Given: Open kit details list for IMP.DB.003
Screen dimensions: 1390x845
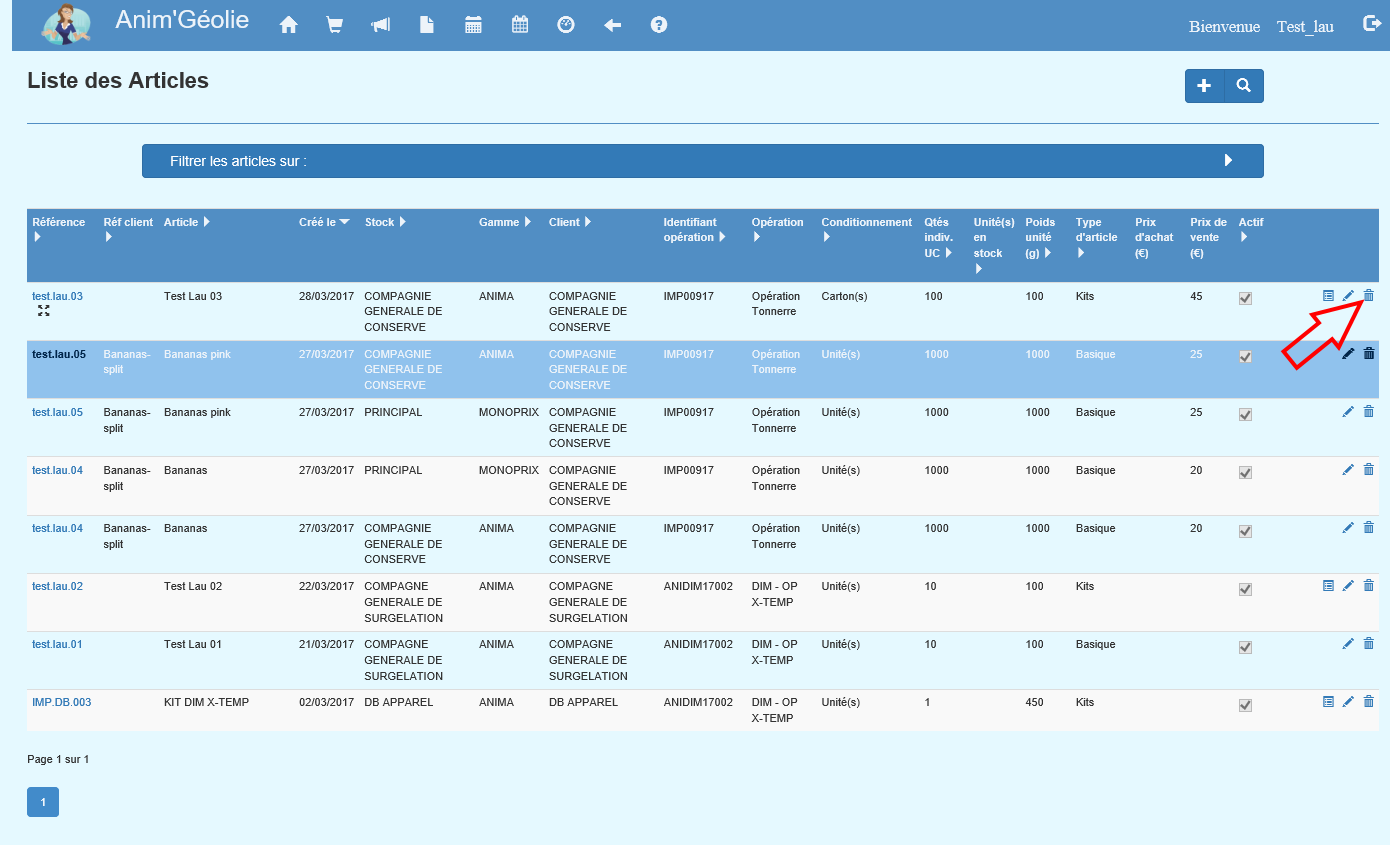Looking at the screenshot, I should pos(1328,702).
